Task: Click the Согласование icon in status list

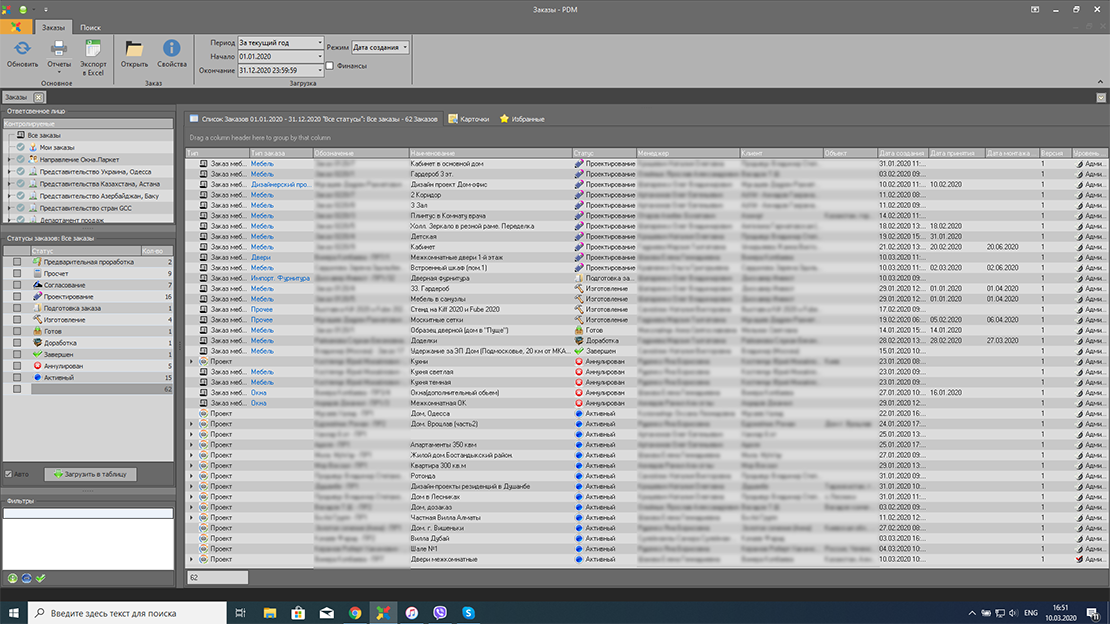Action: [38, 285]
